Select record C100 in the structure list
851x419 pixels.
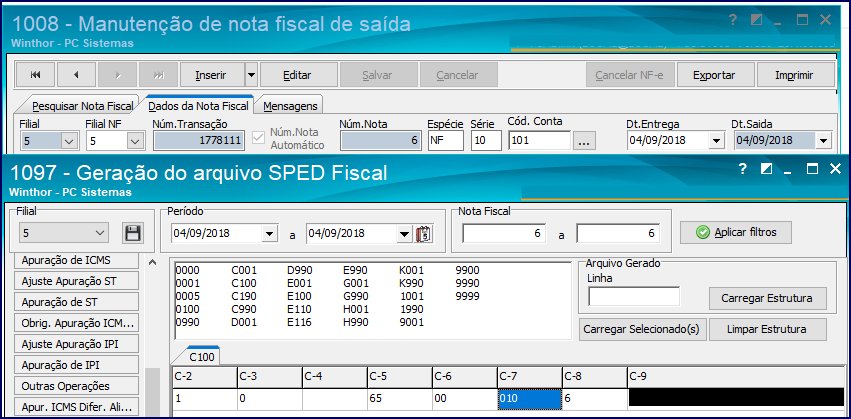pos(244,283)
